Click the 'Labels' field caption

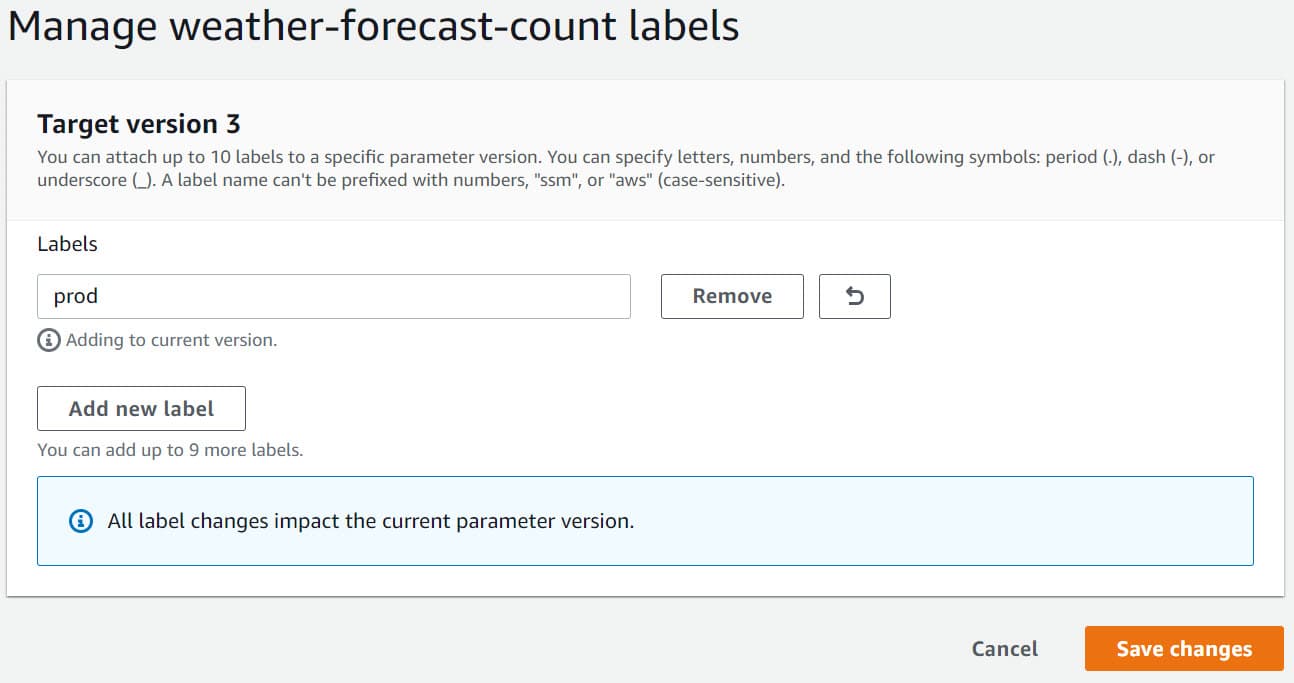pos(67,244)
